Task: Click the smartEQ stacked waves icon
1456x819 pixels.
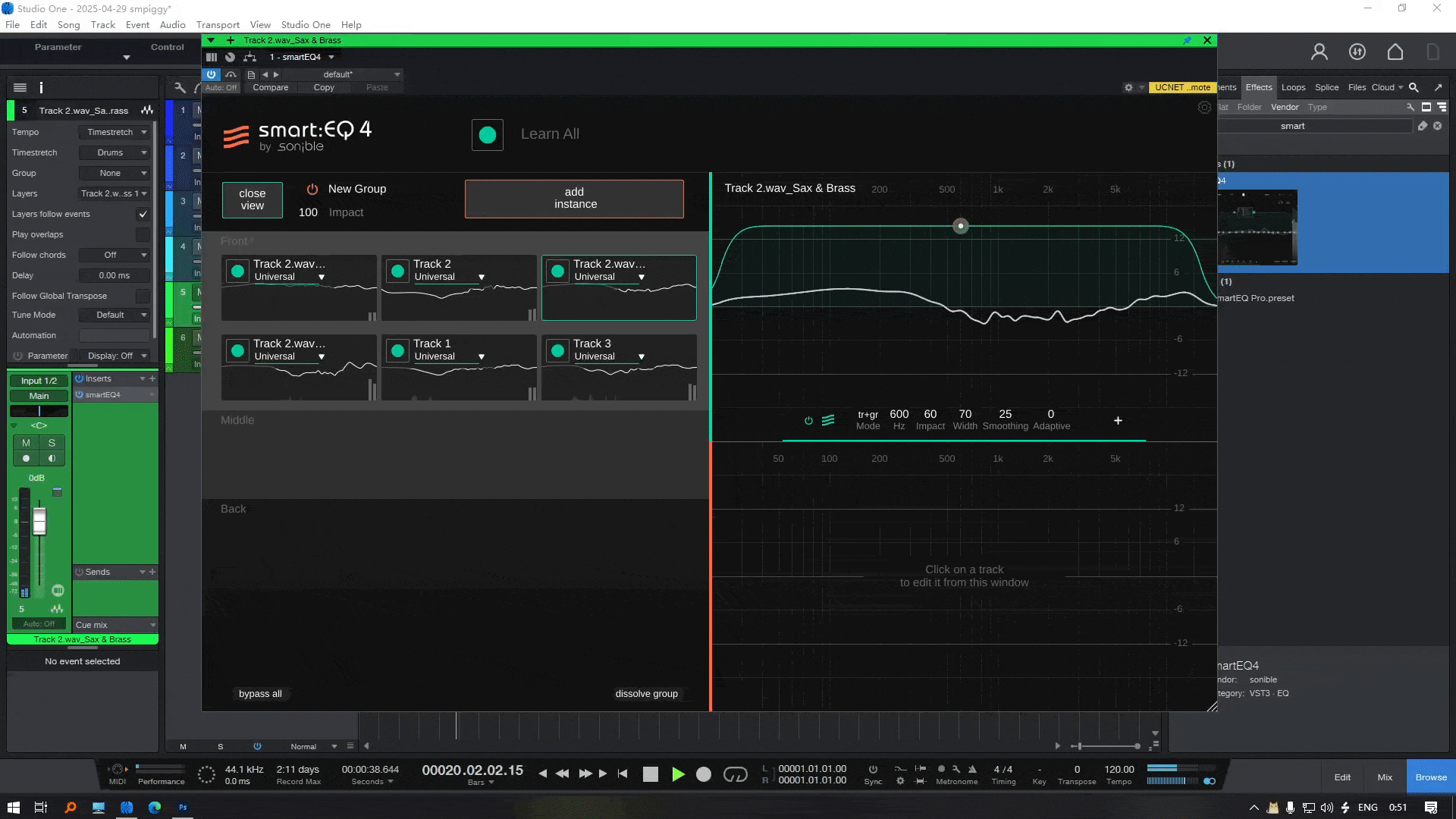Action: click(x=828, y=420)
